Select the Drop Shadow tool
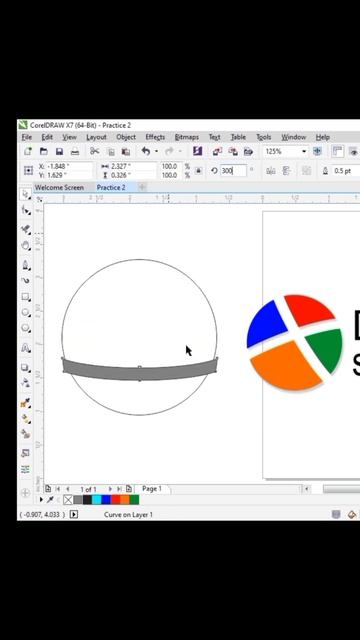 (x=26, y=367)
